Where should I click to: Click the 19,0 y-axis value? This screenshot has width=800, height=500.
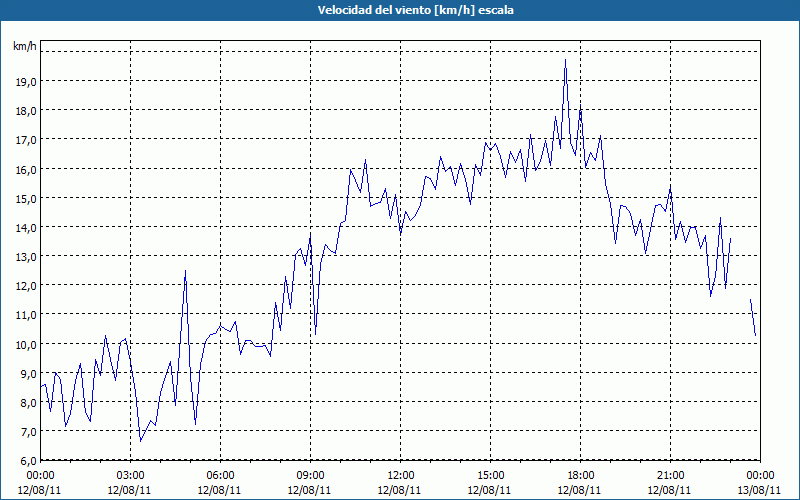click(x=25, y=81)
